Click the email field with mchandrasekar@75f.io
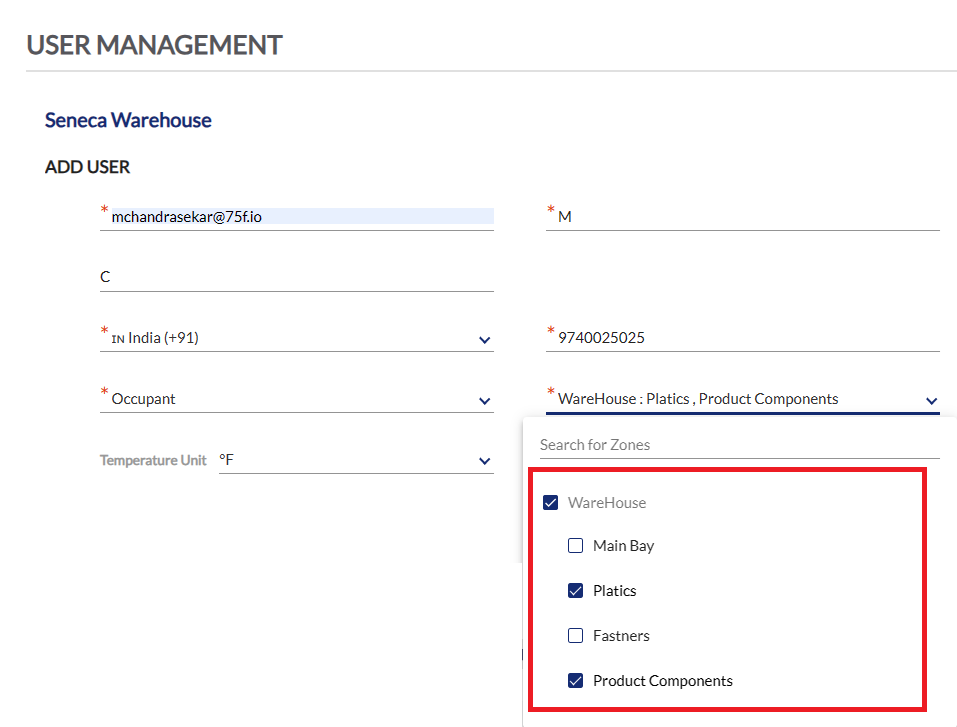This screenshot has width=957, height=727. (x=297, y=217)
